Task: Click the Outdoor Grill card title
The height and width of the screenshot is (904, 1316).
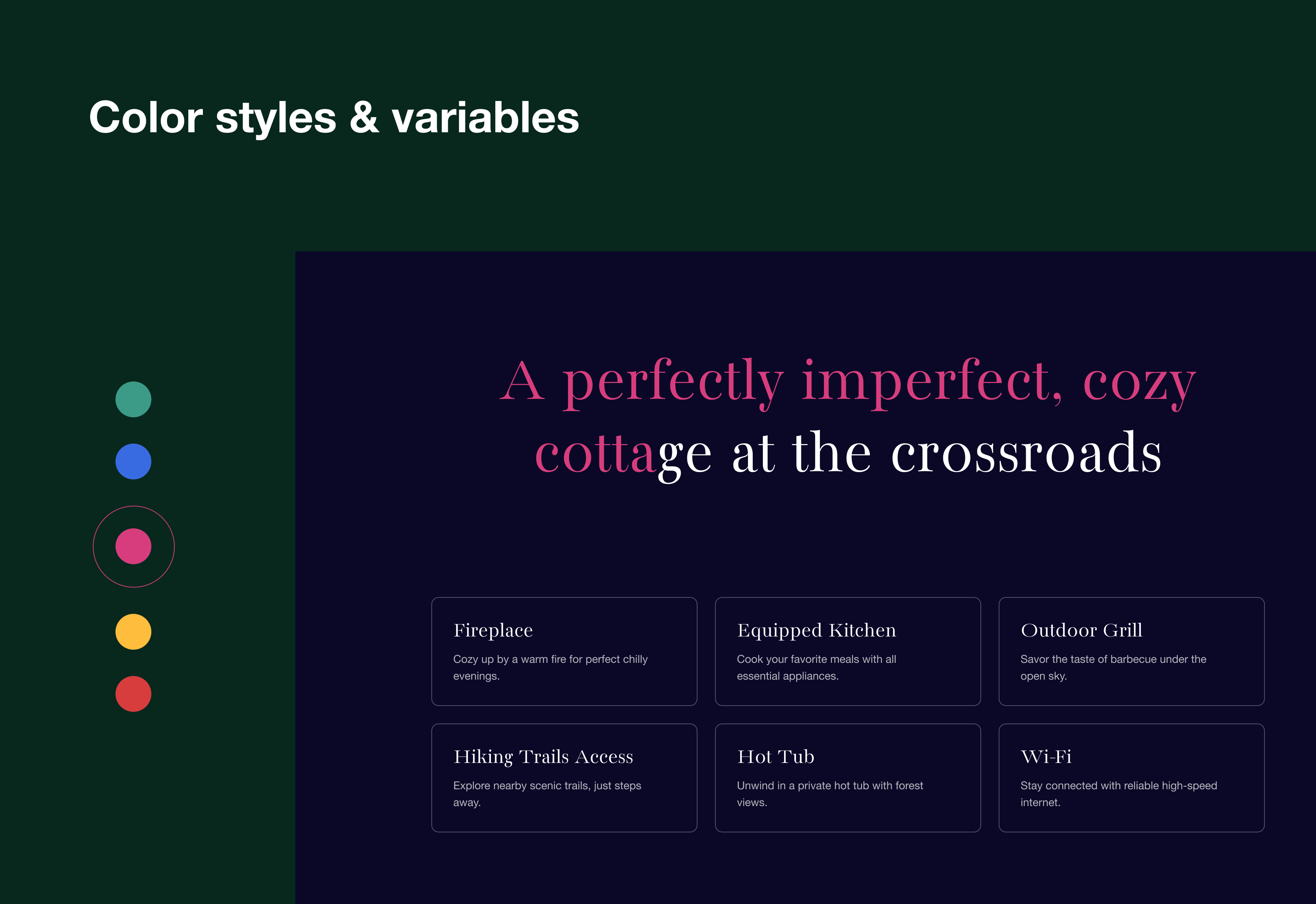Action: point(1081,630)
